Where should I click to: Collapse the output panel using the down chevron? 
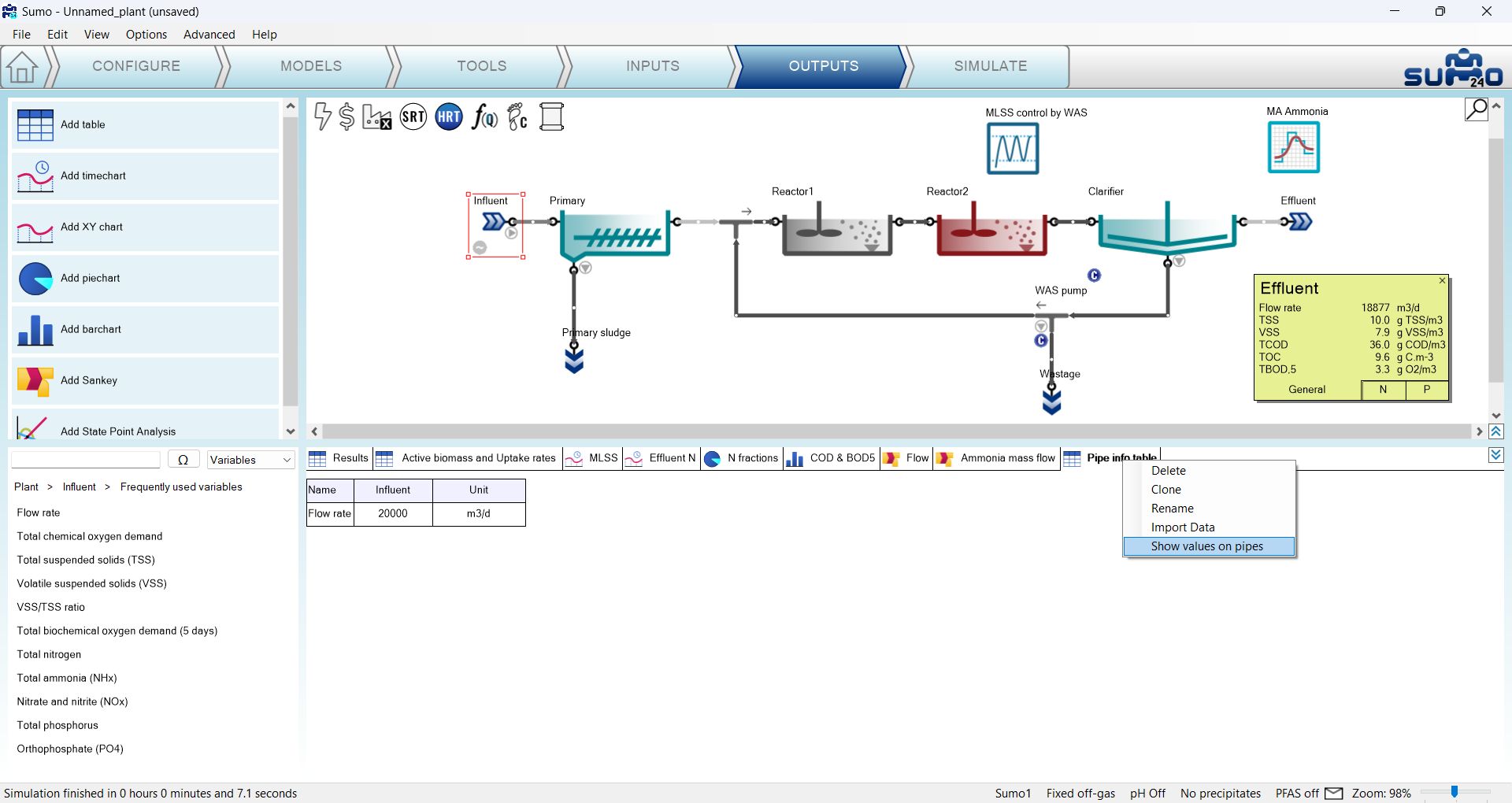point(1496,455)
